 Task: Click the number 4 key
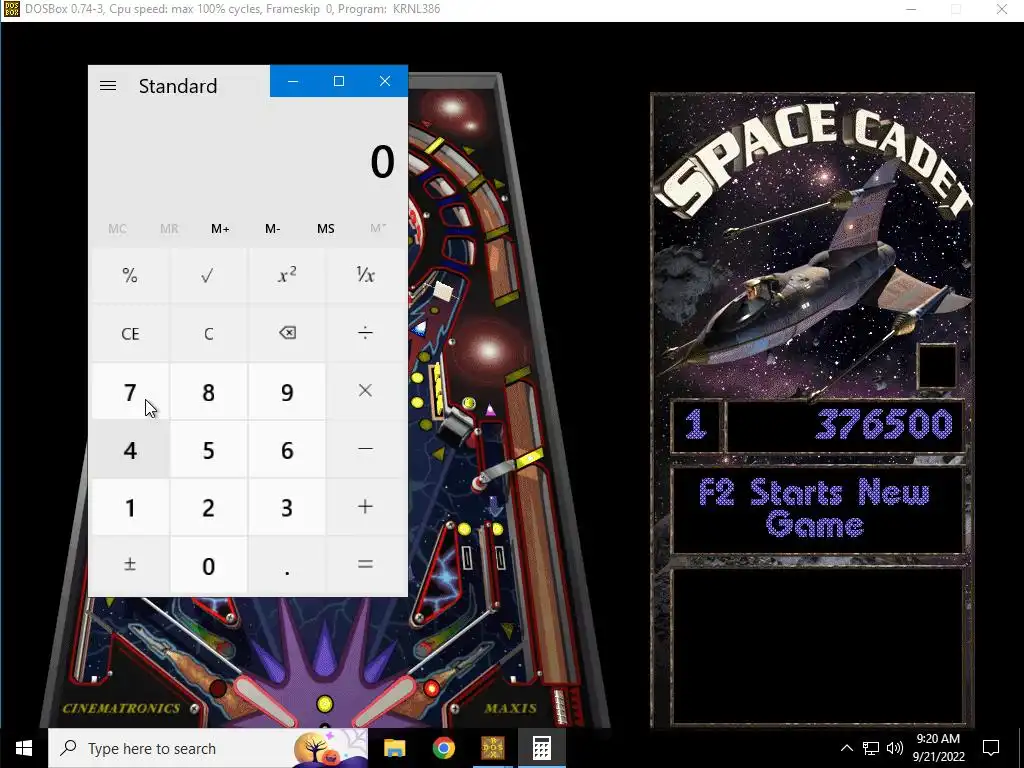coord(130,449)
